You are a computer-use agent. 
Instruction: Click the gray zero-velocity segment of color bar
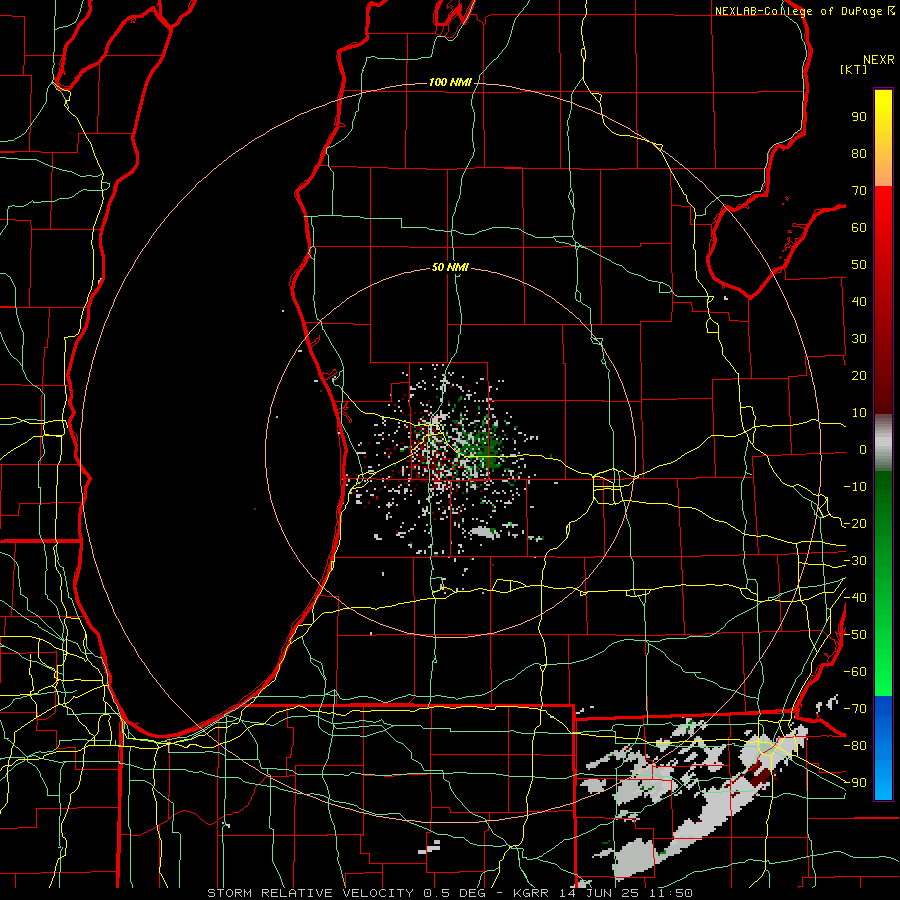pyautogui.click(x=883, y=443)
